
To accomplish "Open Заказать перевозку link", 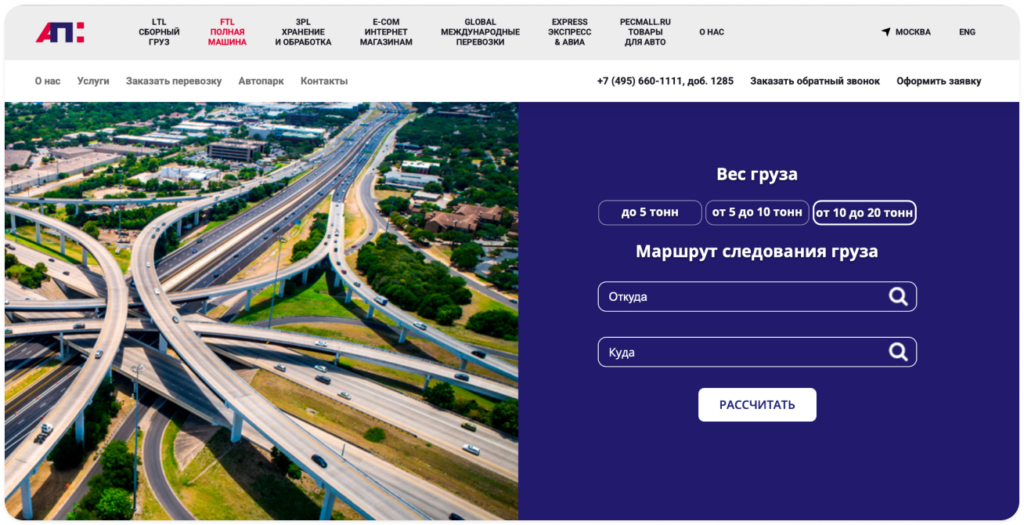I will coord(174,81).
